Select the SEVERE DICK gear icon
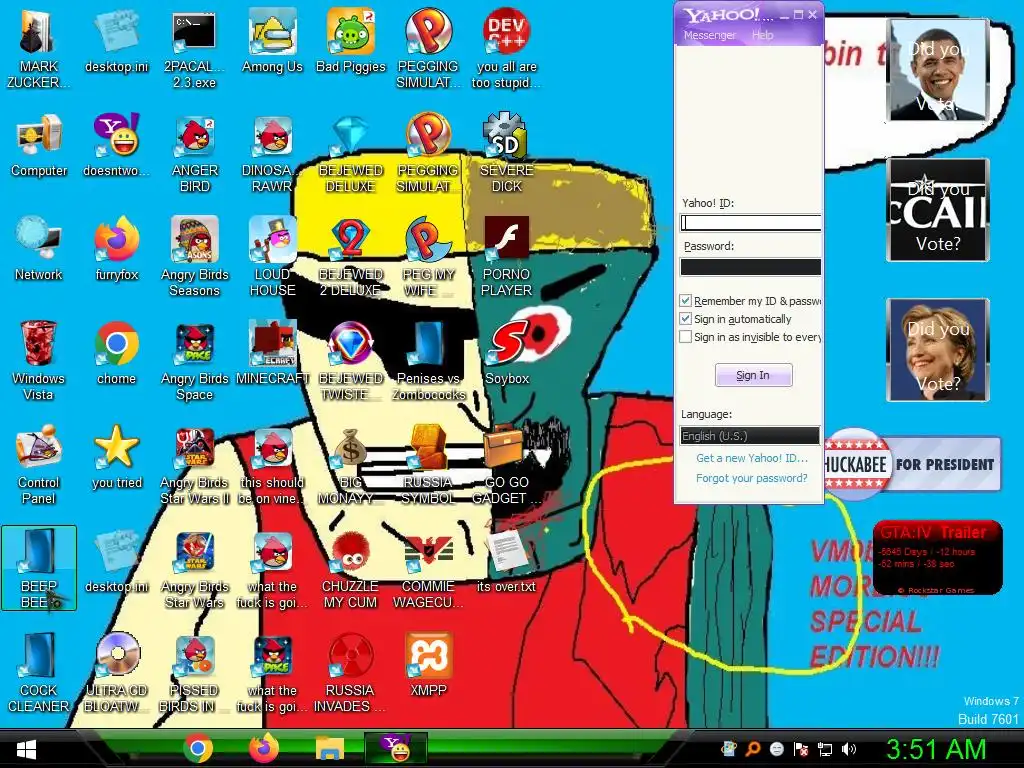 point(506,152)
